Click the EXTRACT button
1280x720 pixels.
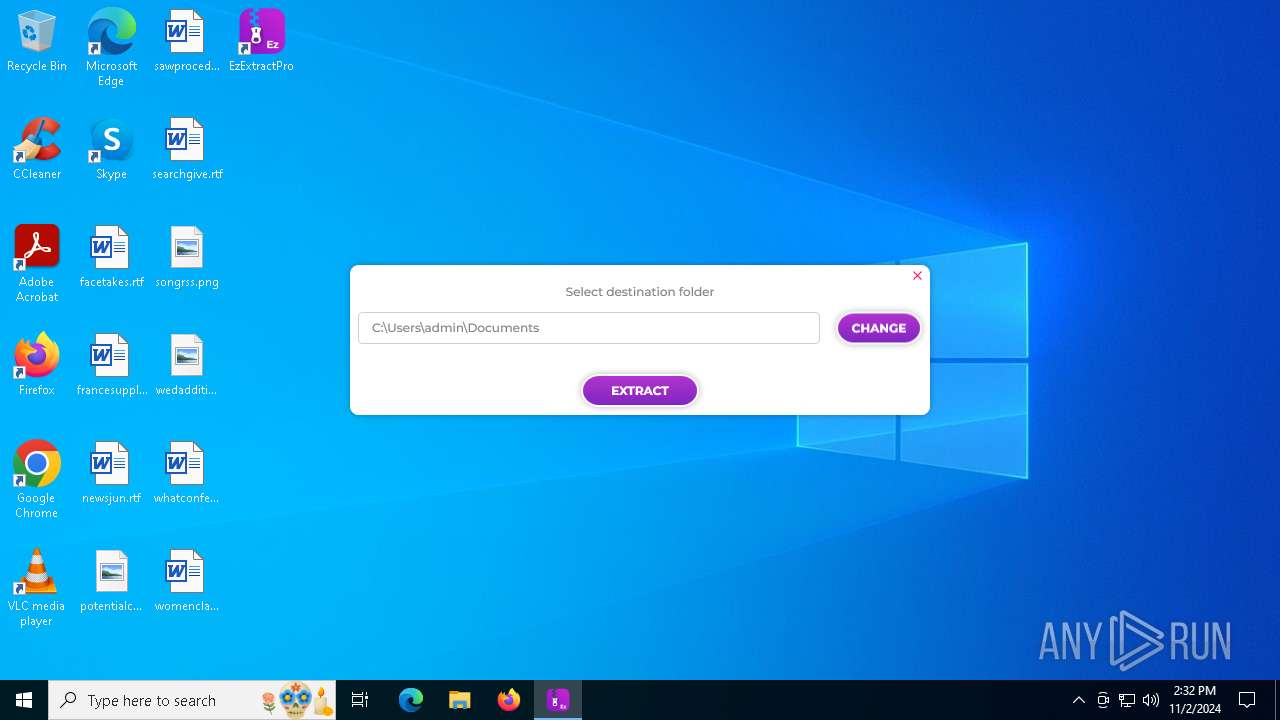(640, 391)
